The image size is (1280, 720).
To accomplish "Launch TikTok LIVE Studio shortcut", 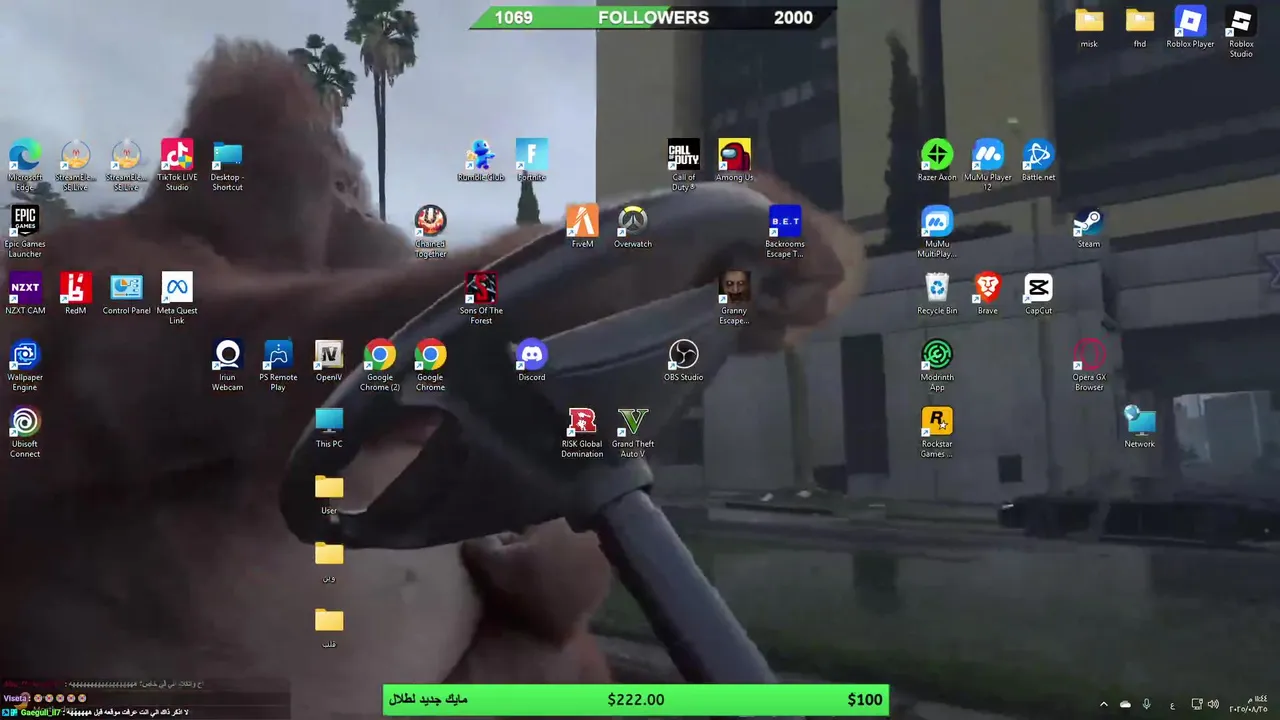I will (177, 165).
